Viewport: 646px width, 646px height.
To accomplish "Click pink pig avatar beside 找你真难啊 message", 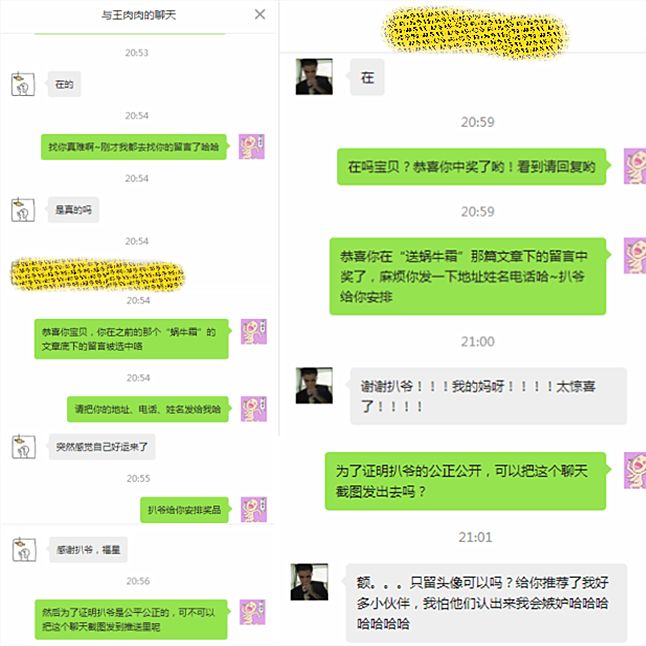I will coord(252,146).
